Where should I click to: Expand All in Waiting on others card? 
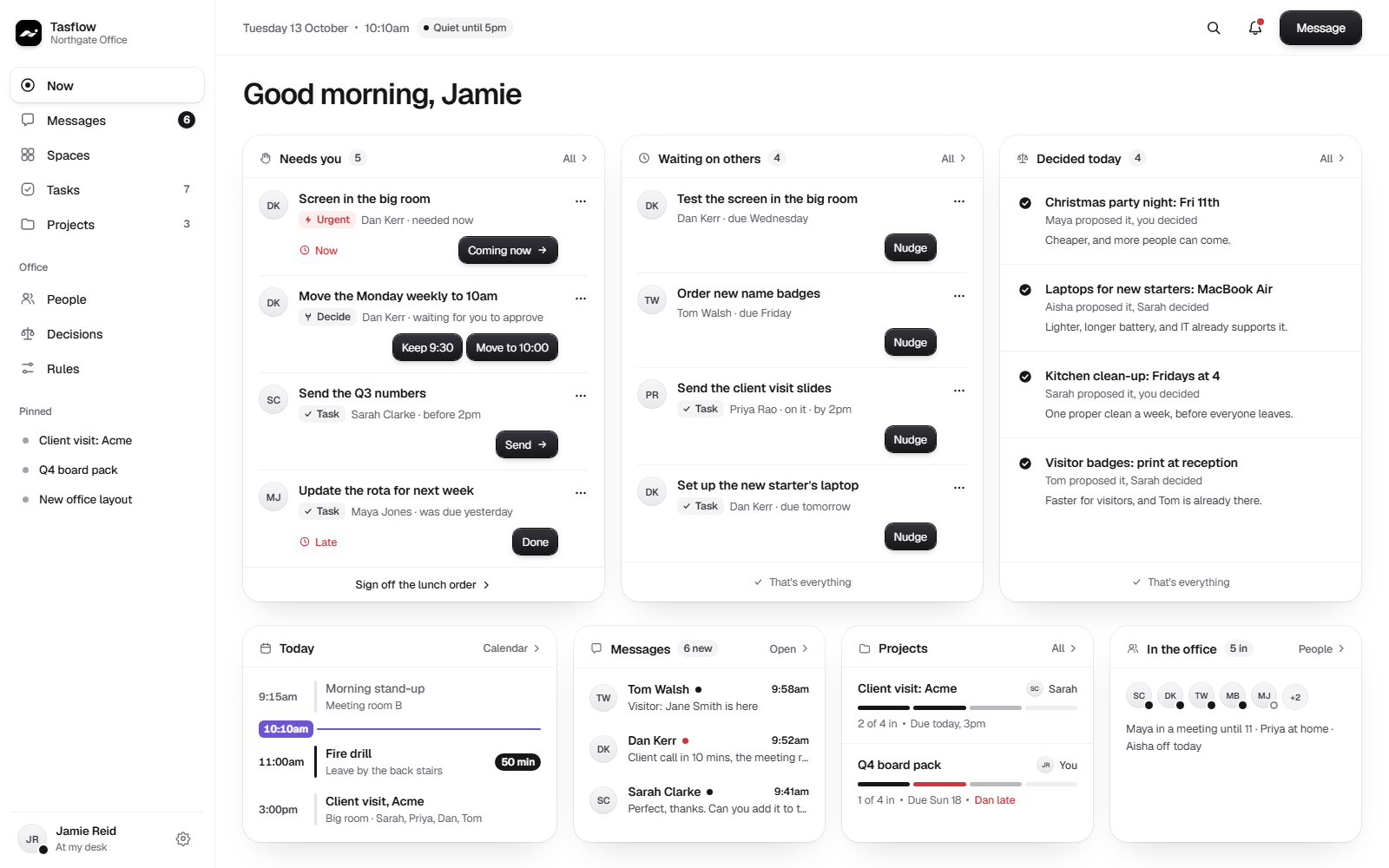(x=953, y=158)
